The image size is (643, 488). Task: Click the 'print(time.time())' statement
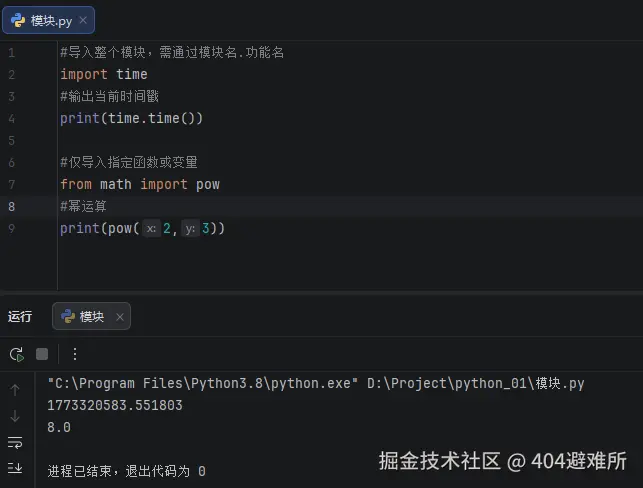click(131, 118)
